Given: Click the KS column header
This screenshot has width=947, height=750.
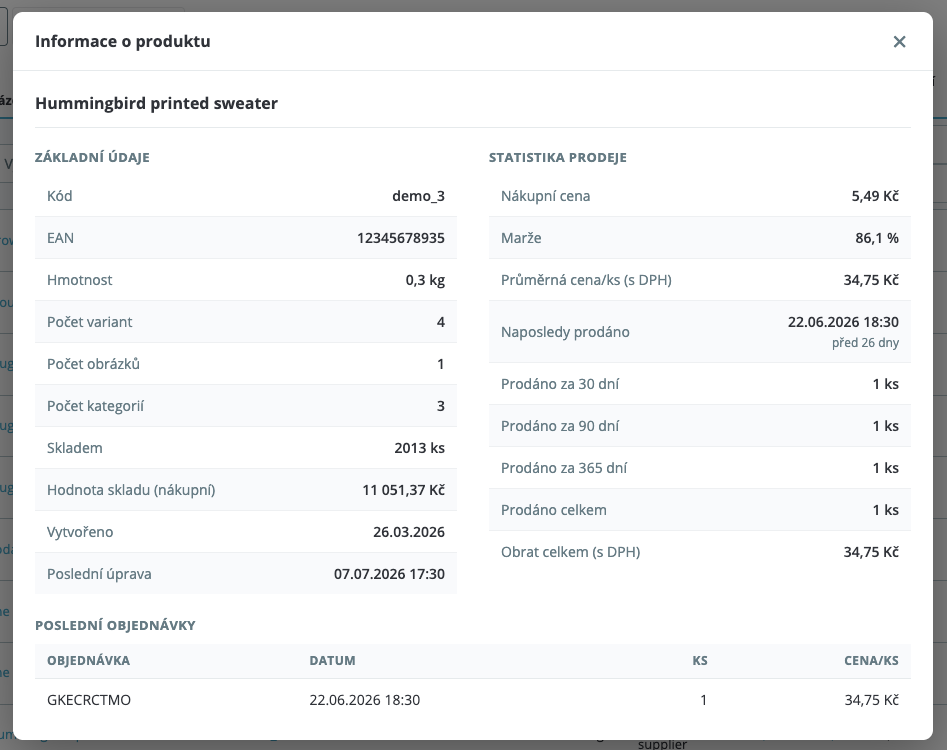Looking at the screenshot, I should click(700, 661).
